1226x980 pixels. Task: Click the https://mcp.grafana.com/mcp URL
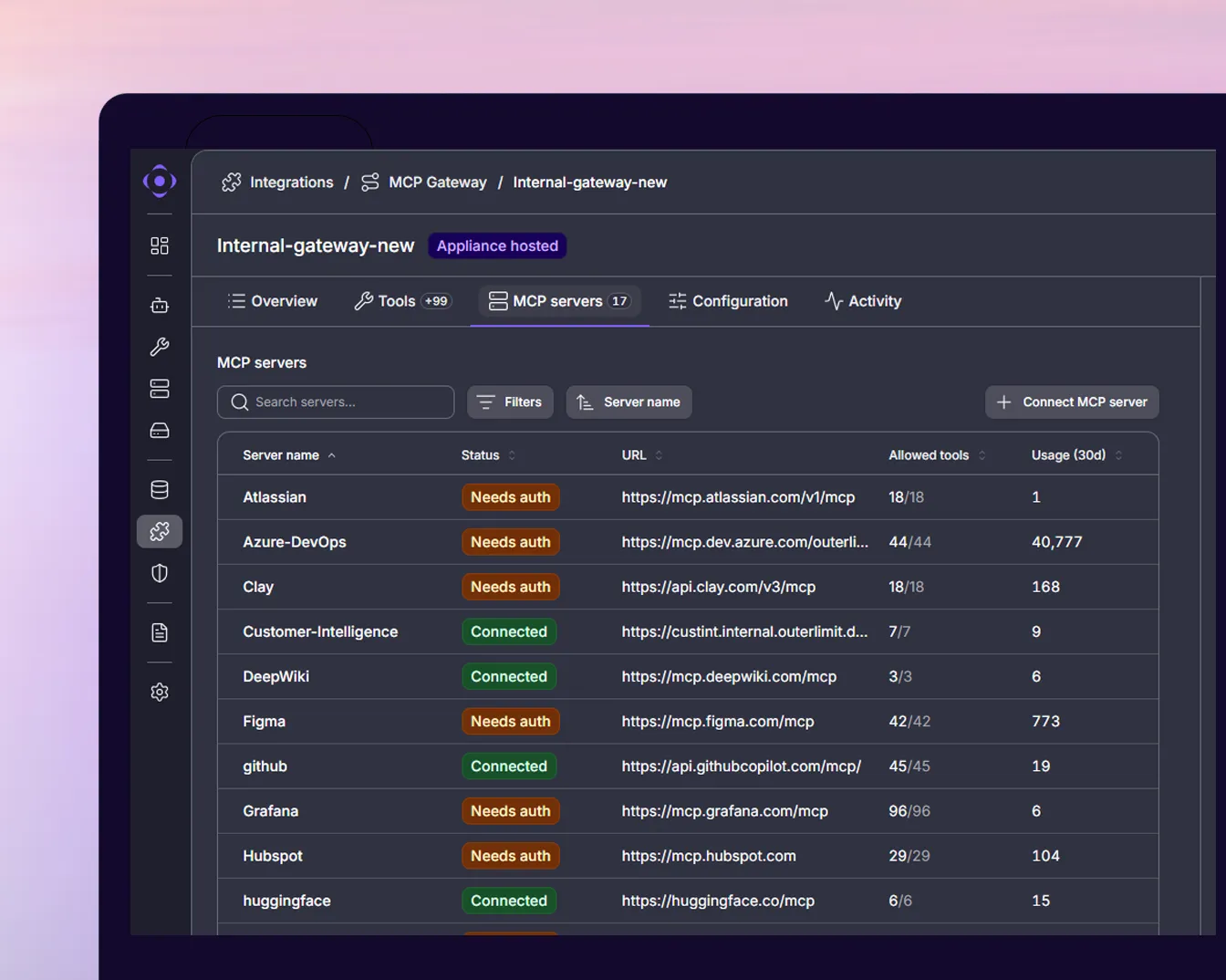pyautogui.click(x=725, y=811)
